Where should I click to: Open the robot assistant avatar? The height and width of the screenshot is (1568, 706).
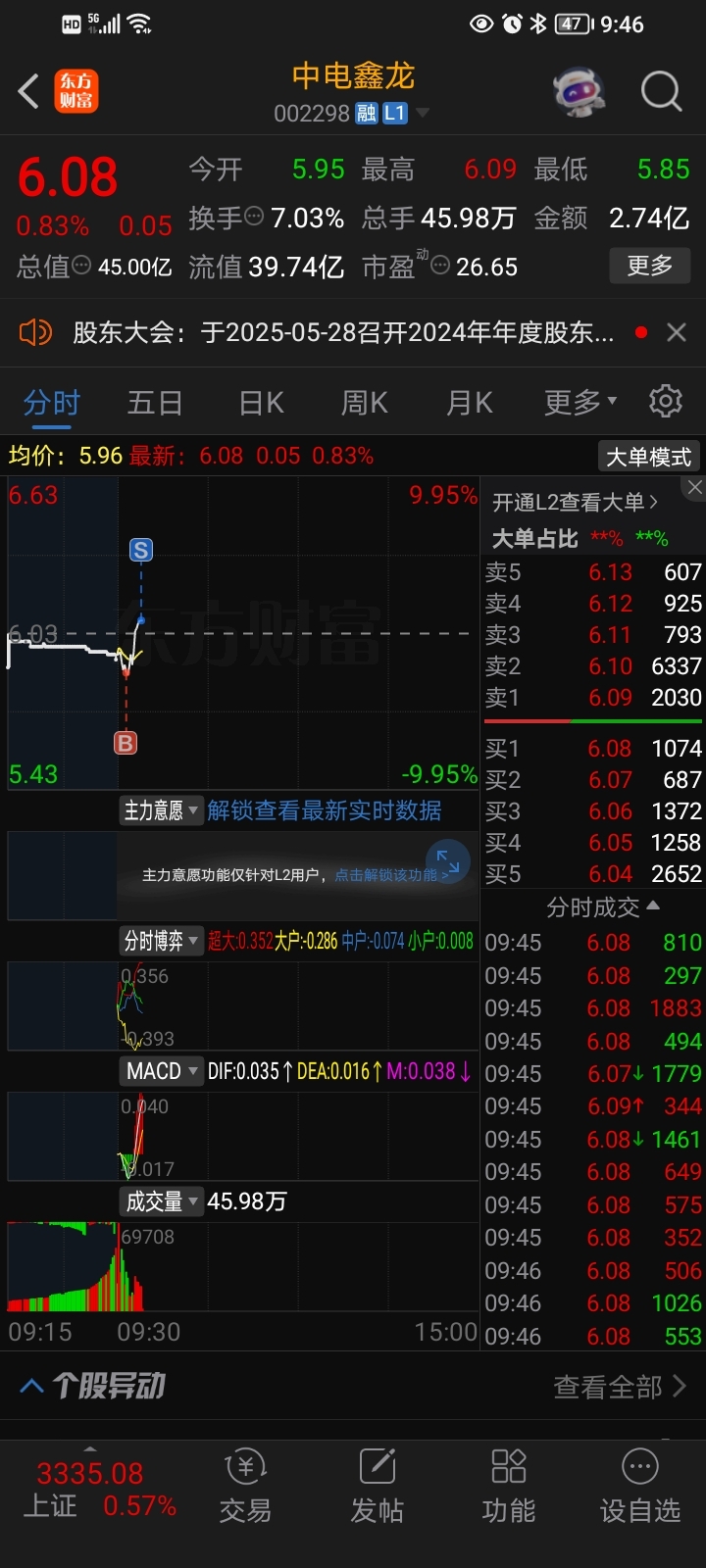[579, 92]
